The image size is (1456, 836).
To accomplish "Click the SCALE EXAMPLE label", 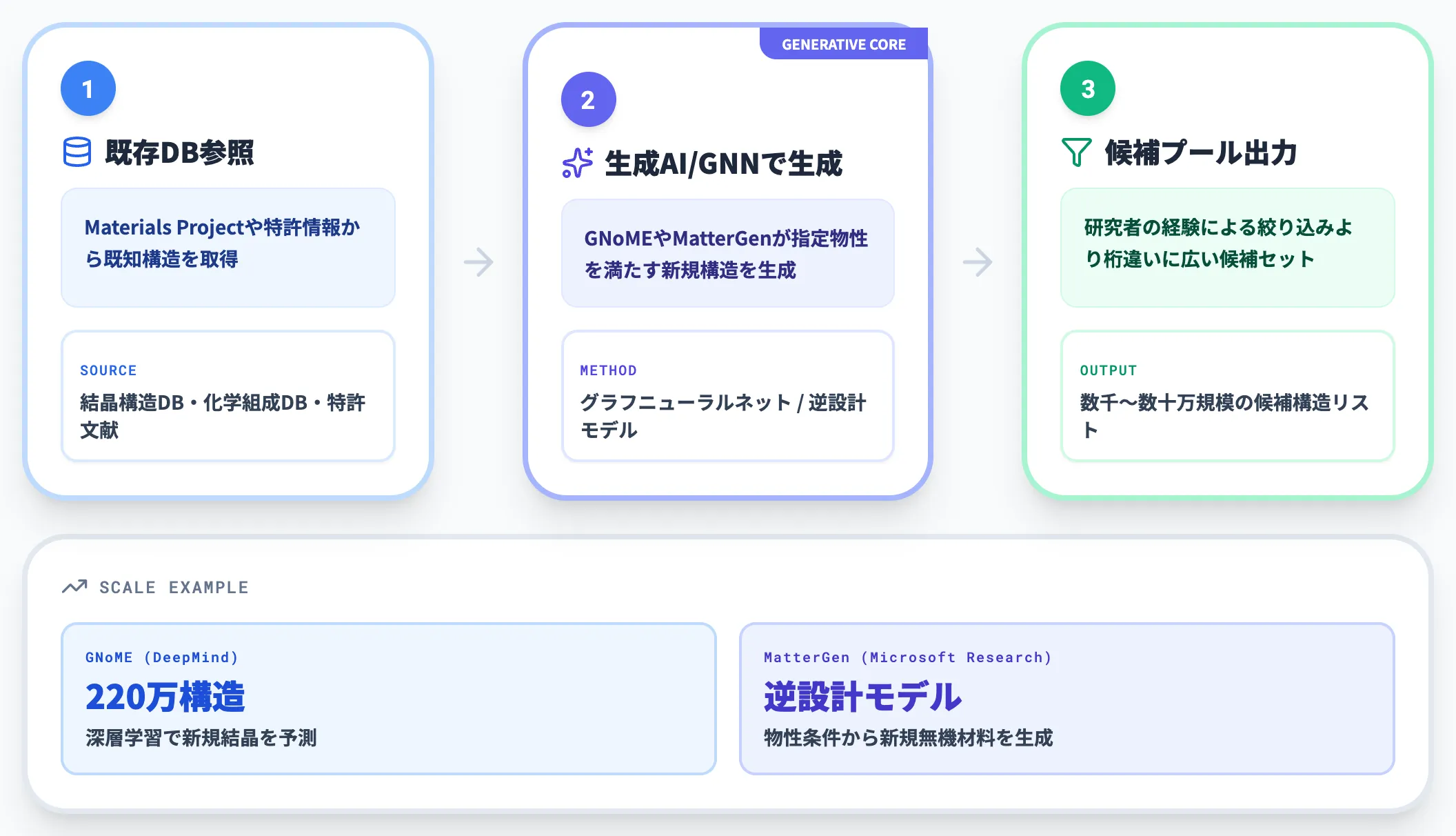I will [174, 588].
